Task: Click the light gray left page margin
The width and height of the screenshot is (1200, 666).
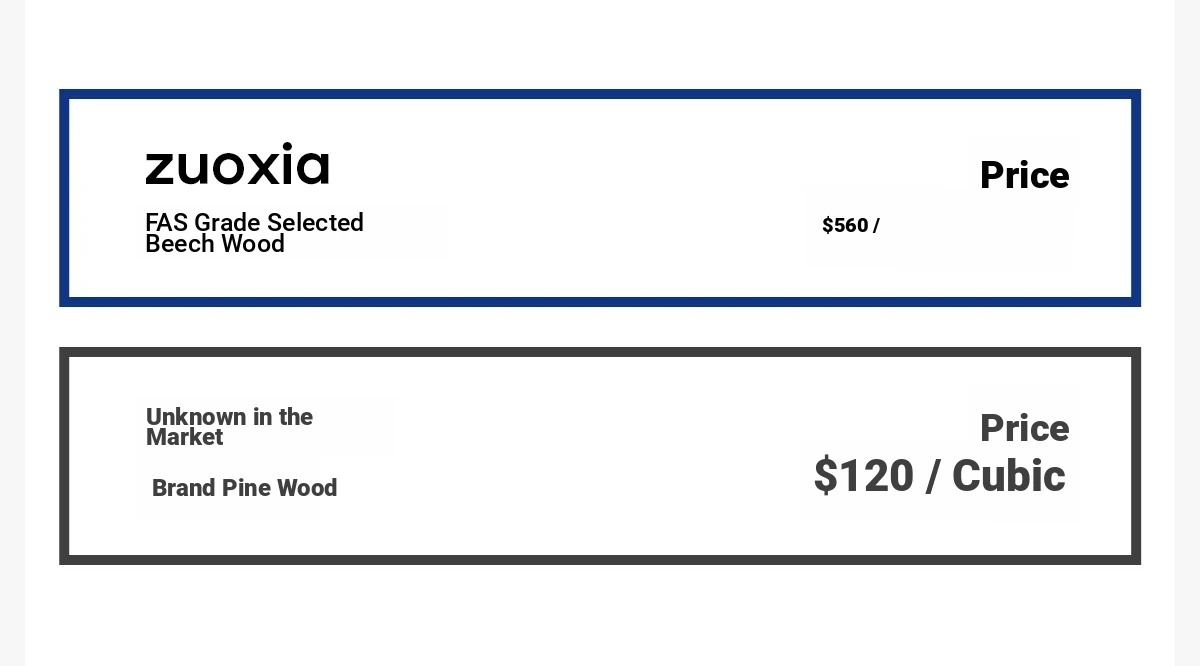Action: [12, 333]
